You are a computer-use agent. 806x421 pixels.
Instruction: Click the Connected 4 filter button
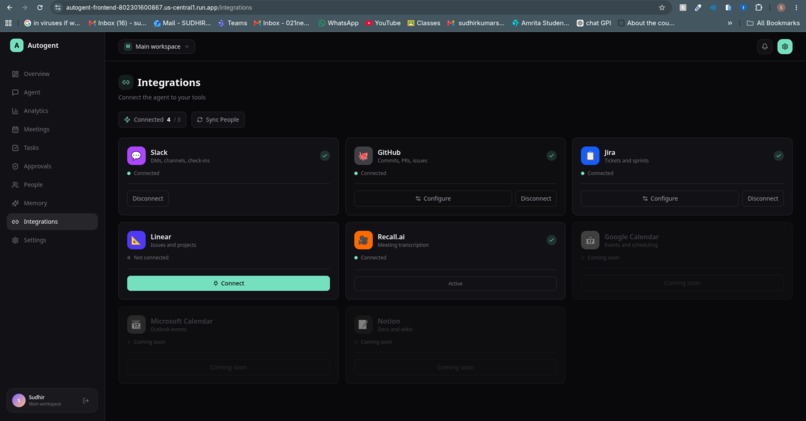(152, 120)
